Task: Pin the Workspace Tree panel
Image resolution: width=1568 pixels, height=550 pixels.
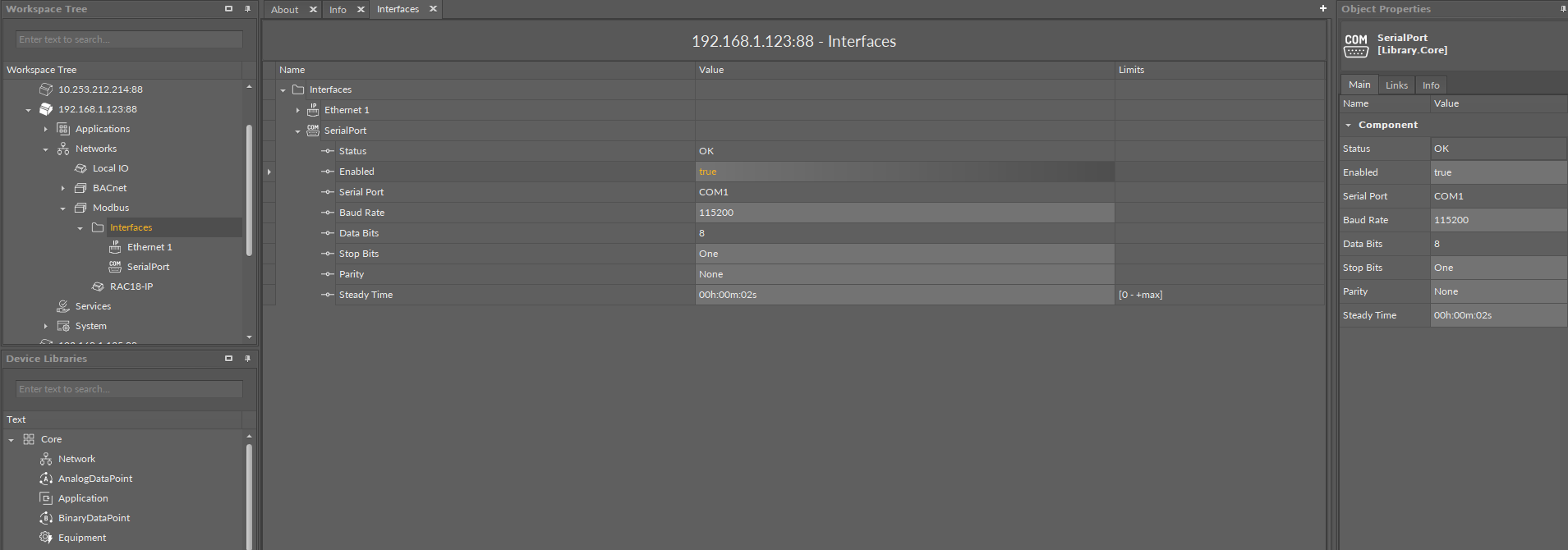Action: (x=247, y=9)
